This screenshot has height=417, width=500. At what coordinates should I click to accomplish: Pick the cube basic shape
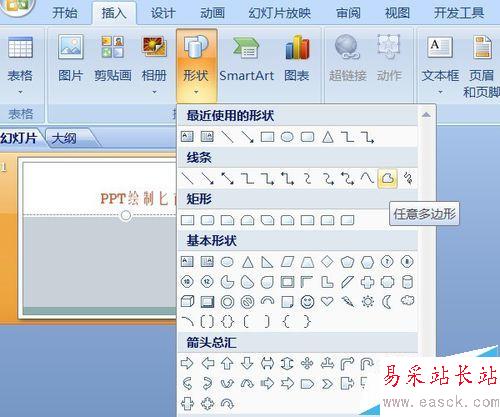[x=187, y=302]
